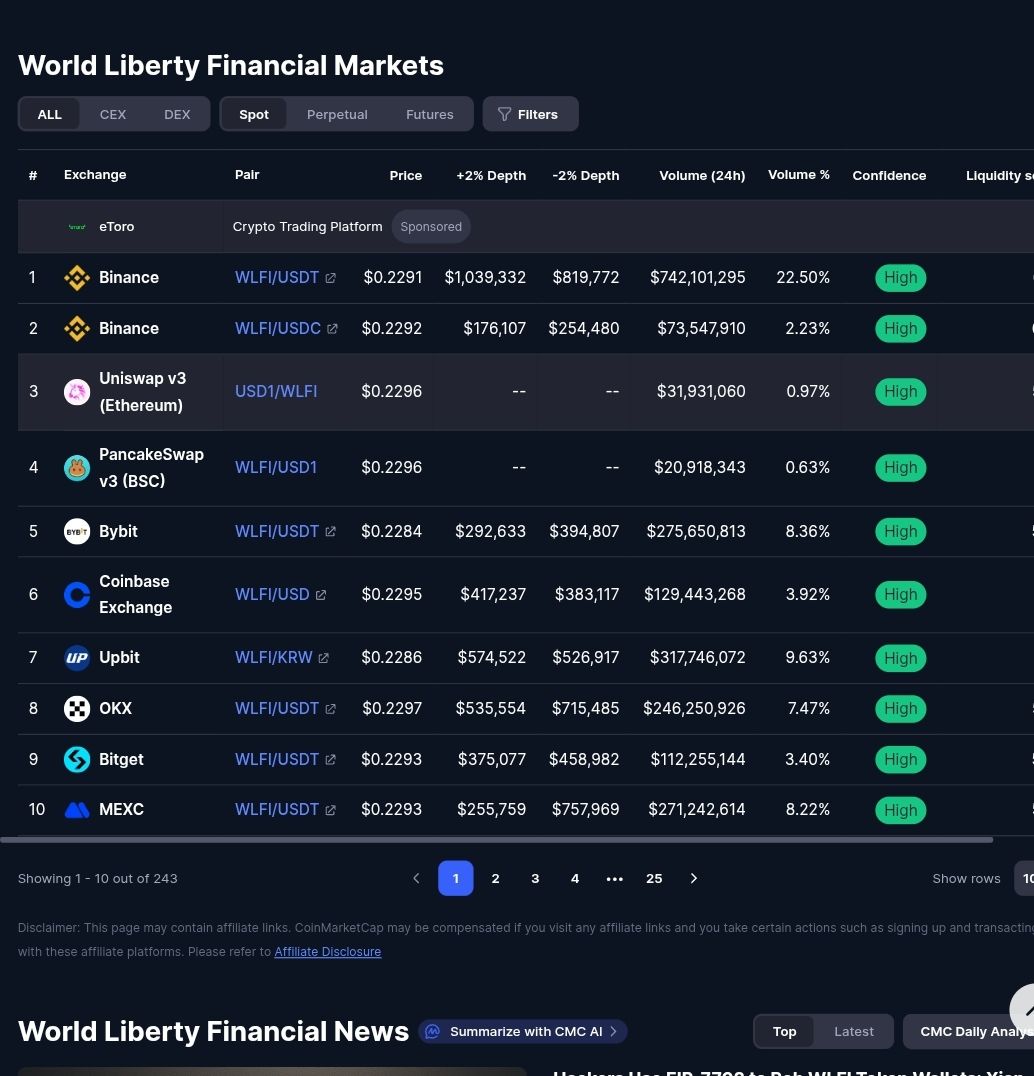Sort by Price column header
Image resolution: width=1034 pixels, height=1076 pixels.
(x=406, y=176)
